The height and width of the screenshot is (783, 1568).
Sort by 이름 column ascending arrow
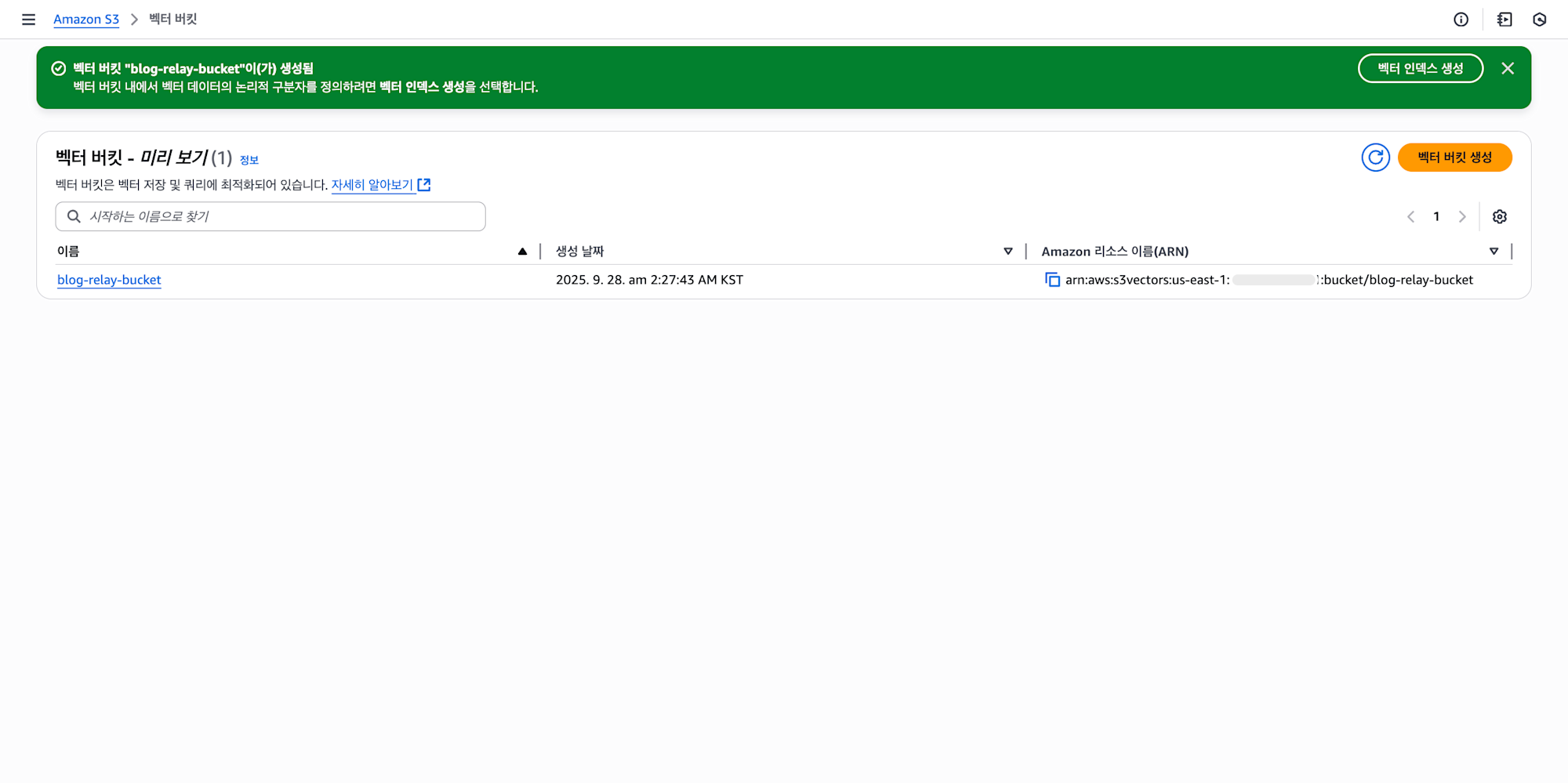click(522, 252)
